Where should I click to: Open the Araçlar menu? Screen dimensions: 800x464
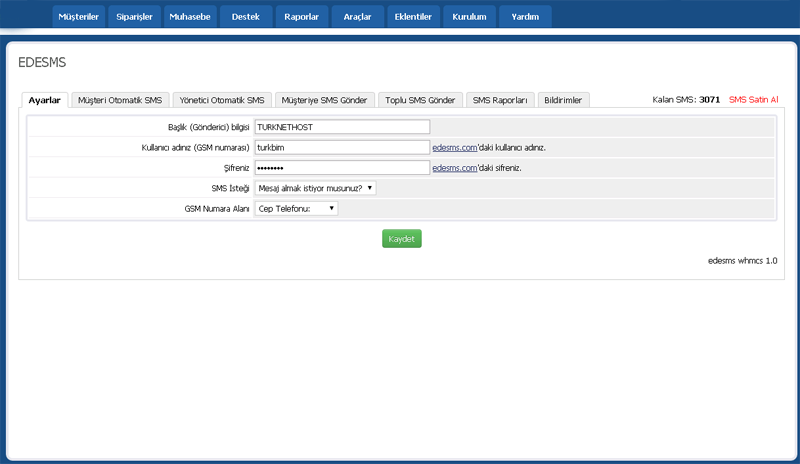[357, 17]
